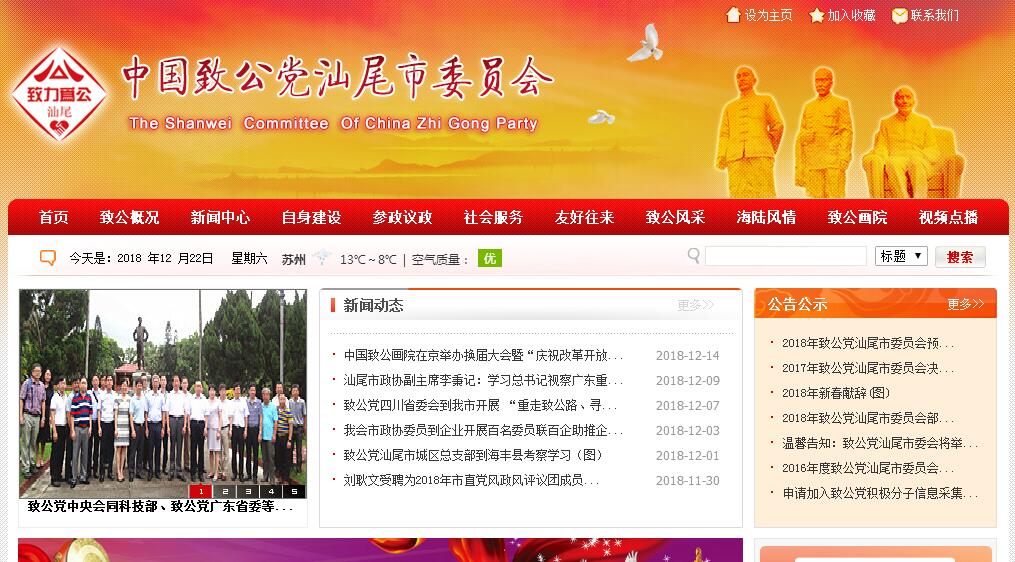The height and width of the screenshot is (562, 1015).
Task: Open the 2018年新春献辞 announcement link
Action: coord(835,393)
